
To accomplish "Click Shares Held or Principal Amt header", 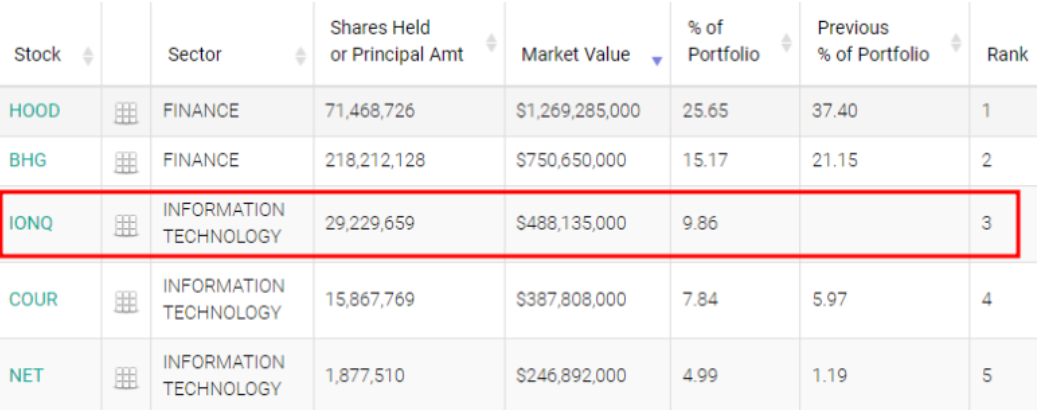I will pyautogui.click(x=397, y=41).
